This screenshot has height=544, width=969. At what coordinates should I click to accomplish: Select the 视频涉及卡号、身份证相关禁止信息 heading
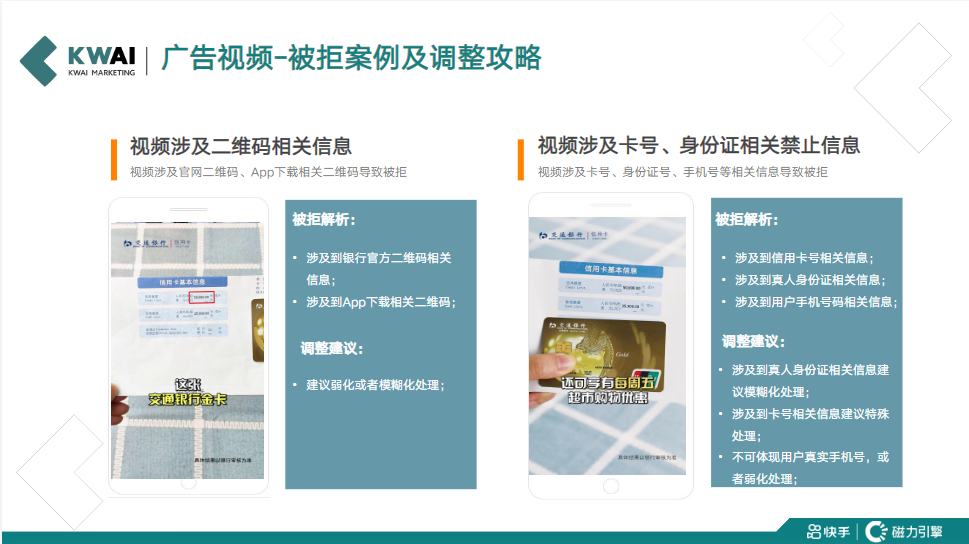coord(698,146)
